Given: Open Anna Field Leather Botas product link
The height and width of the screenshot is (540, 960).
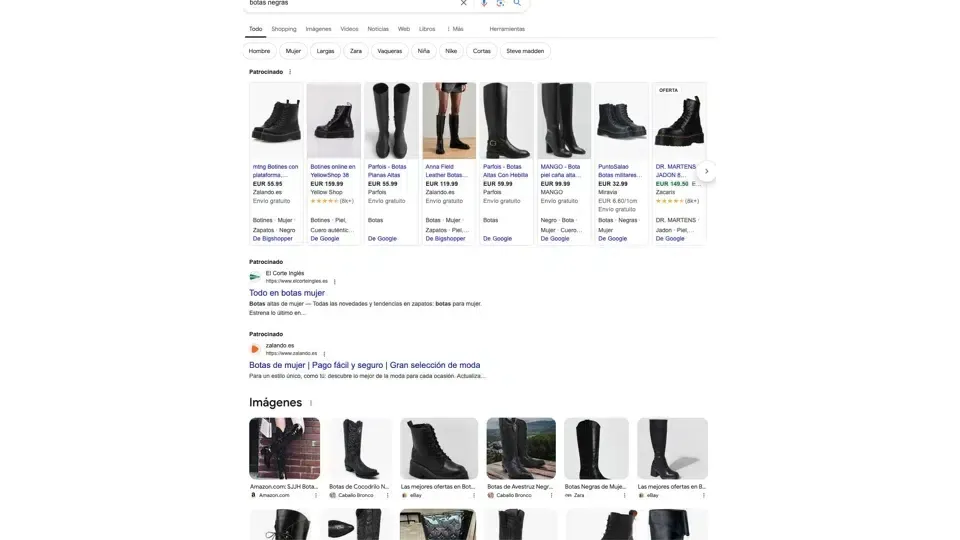Looking at the screenshot, I should point(446,171).
